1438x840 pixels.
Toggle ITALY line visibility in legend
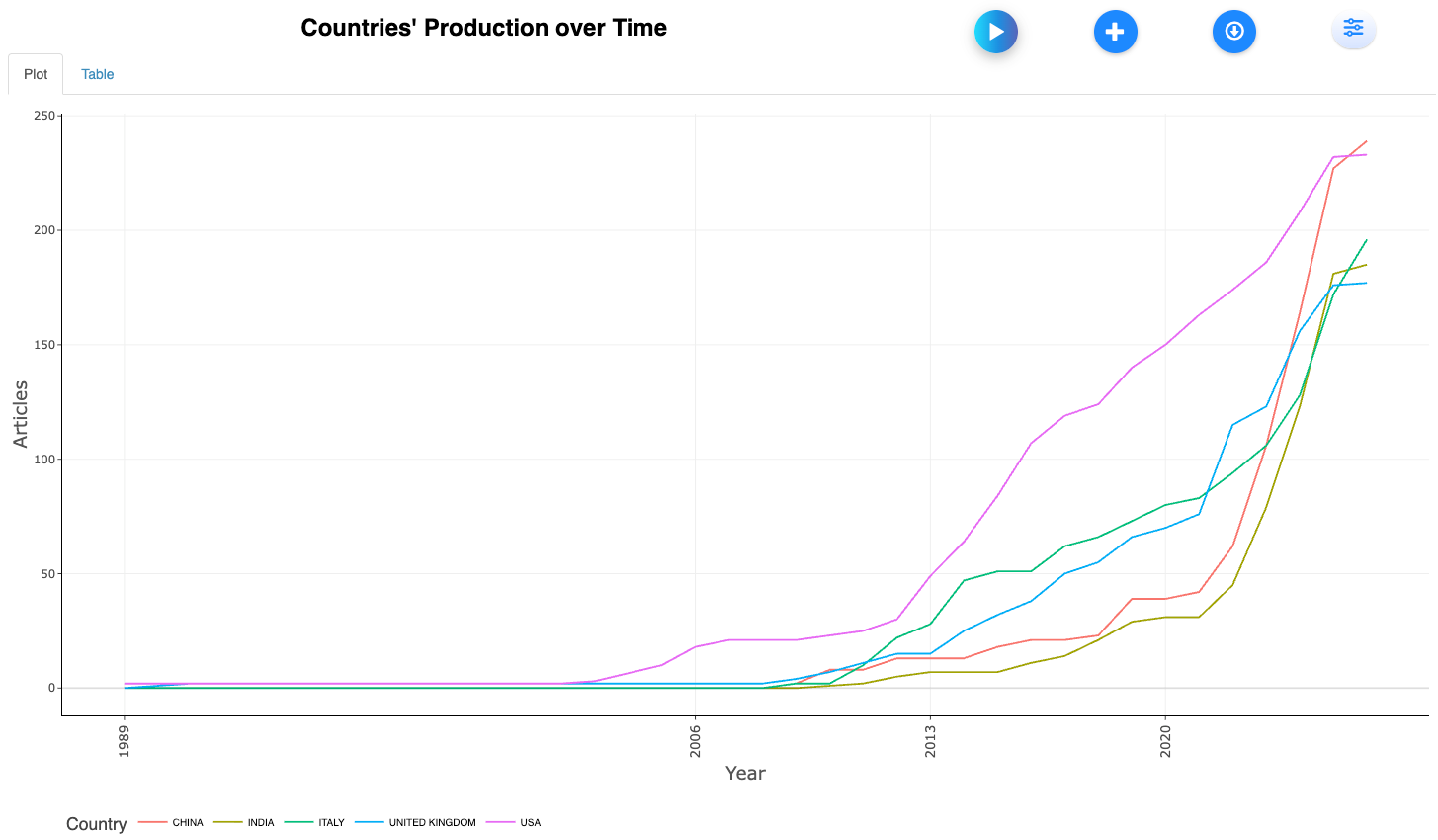click(x=331, y=822)
